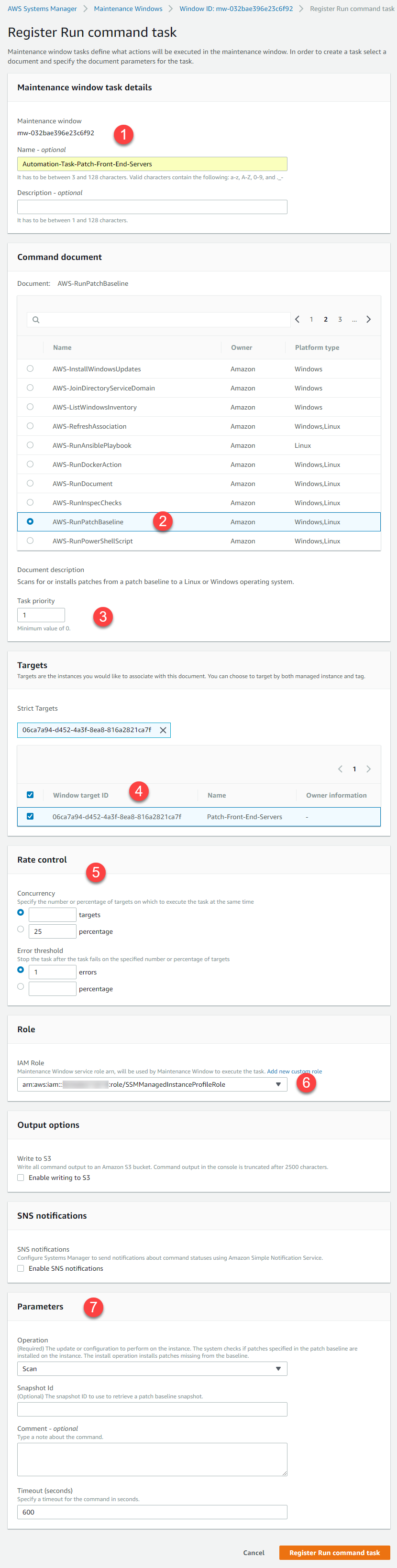Go to the previous page of command documents
Viewport: 397px width, 1568px height.
297,319
